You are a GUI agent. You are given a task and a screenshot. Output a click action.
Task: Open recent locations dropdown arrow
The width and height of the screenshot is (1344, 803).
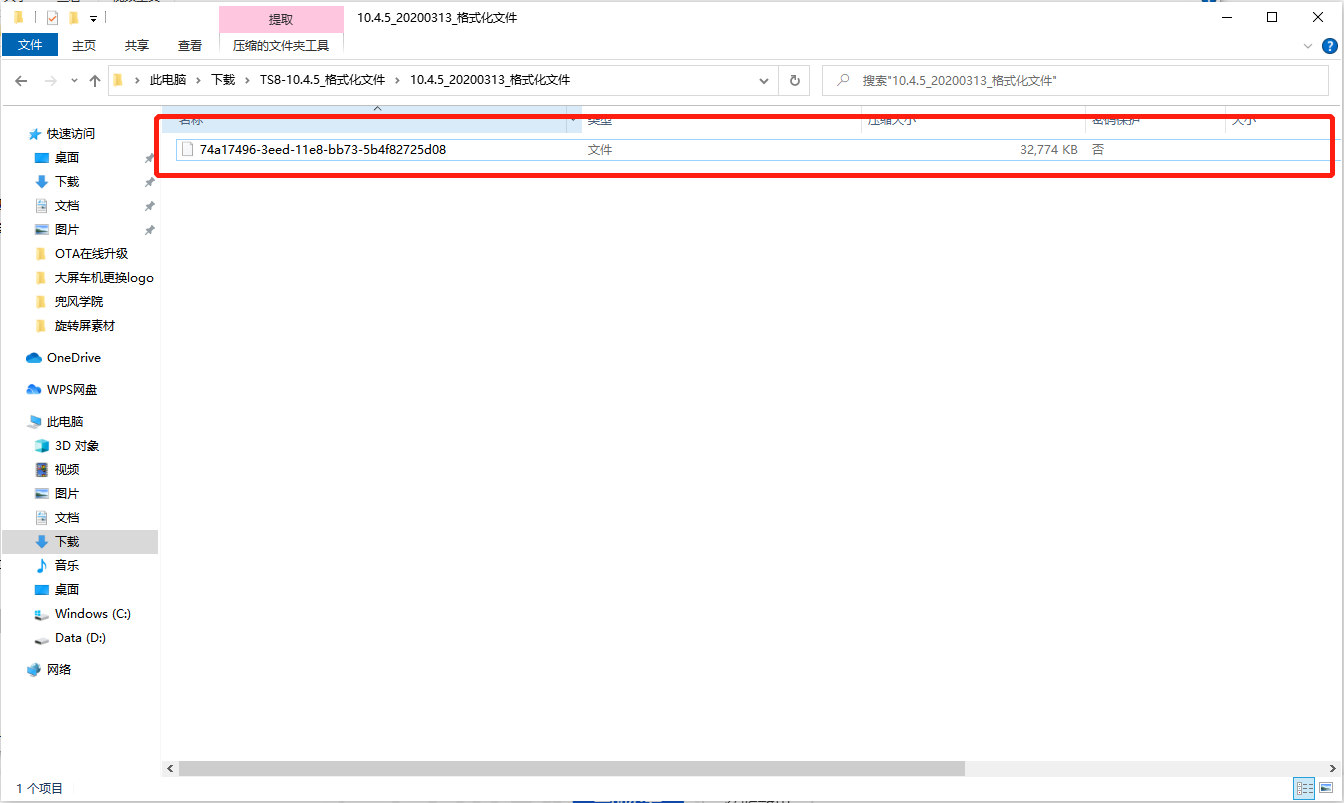pos(74,81)
